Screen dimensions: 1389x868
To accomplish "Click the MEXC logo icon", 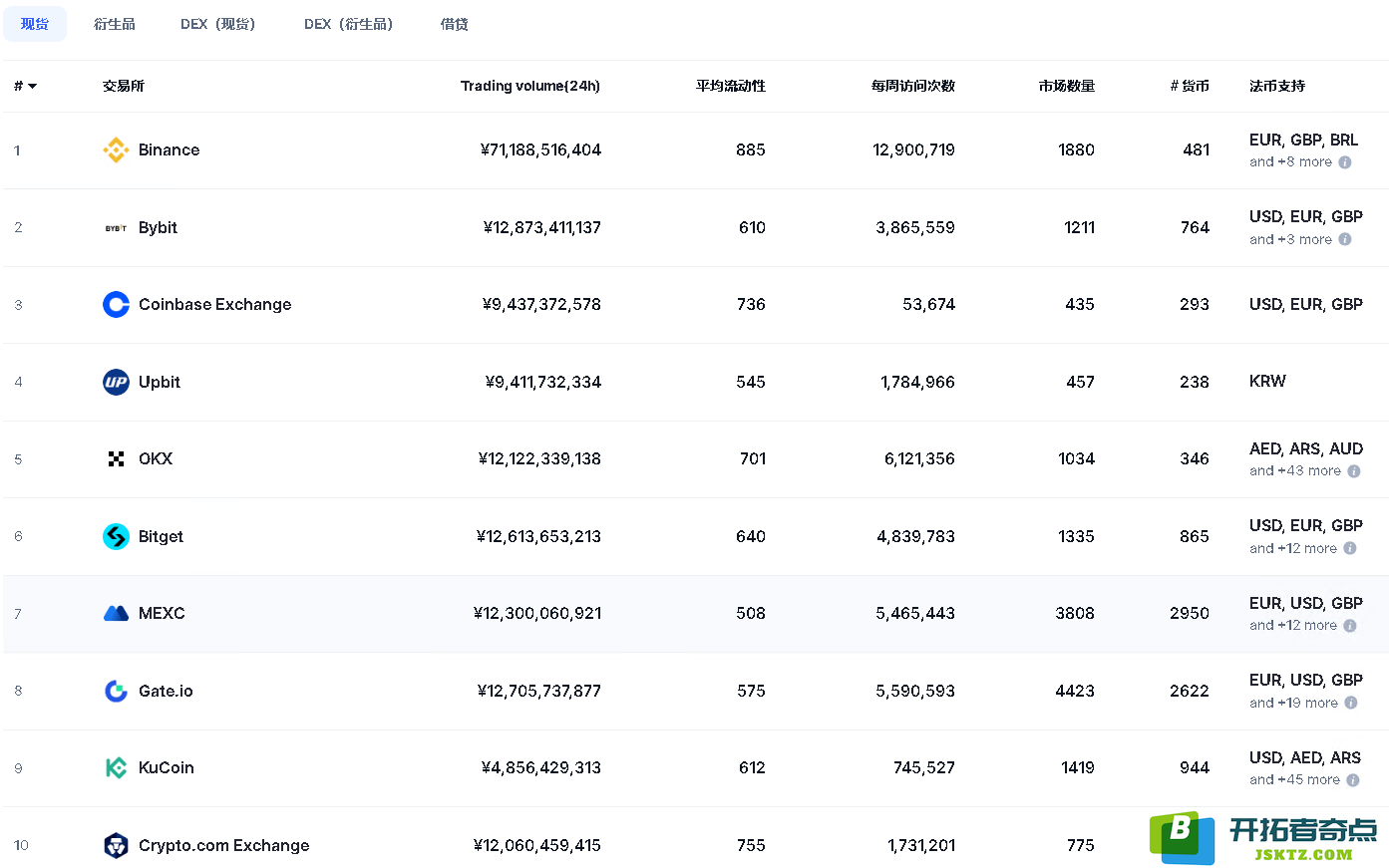I will [116, 613].
